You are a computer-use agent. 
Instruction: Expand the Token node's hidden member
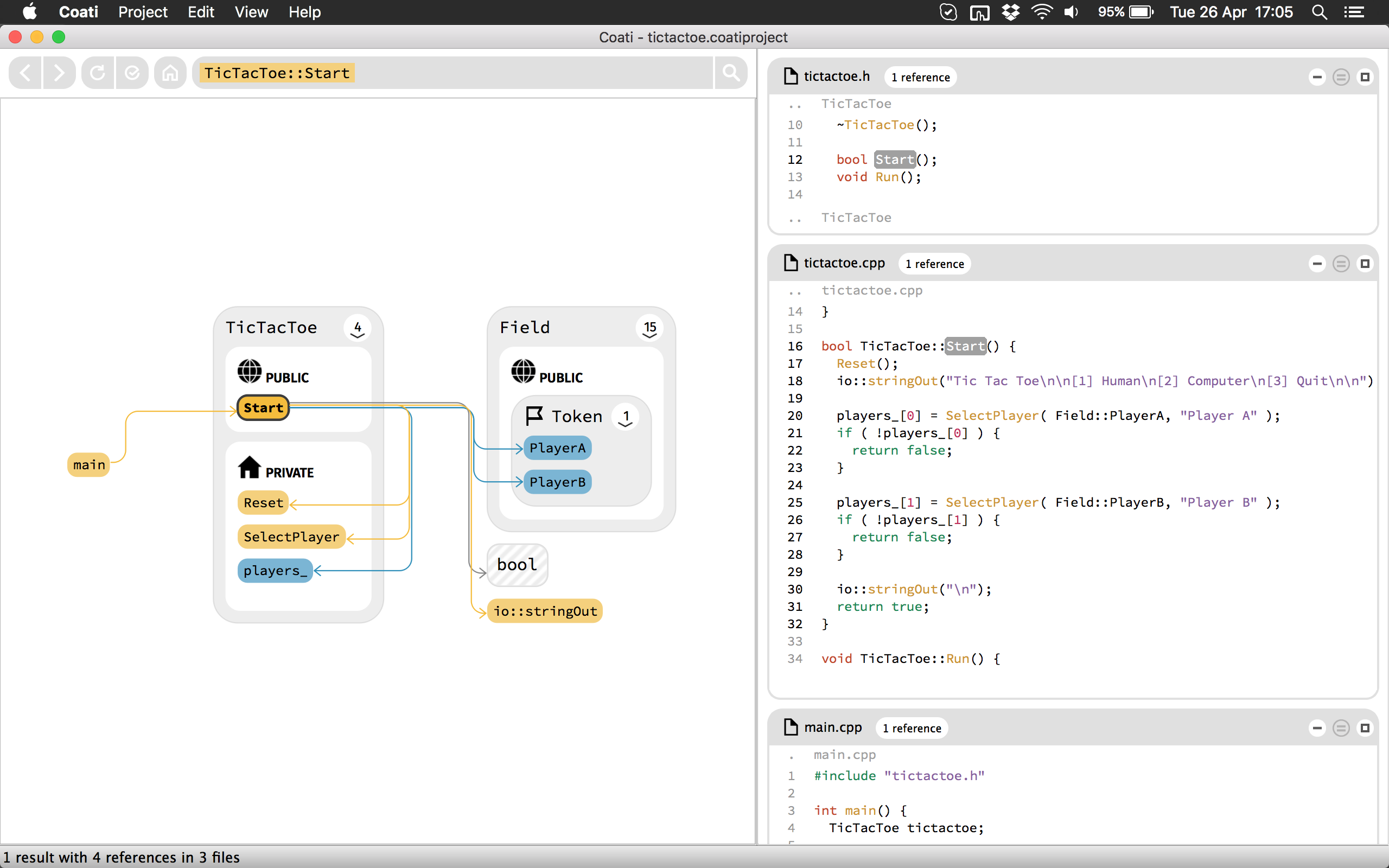point(626,417)
